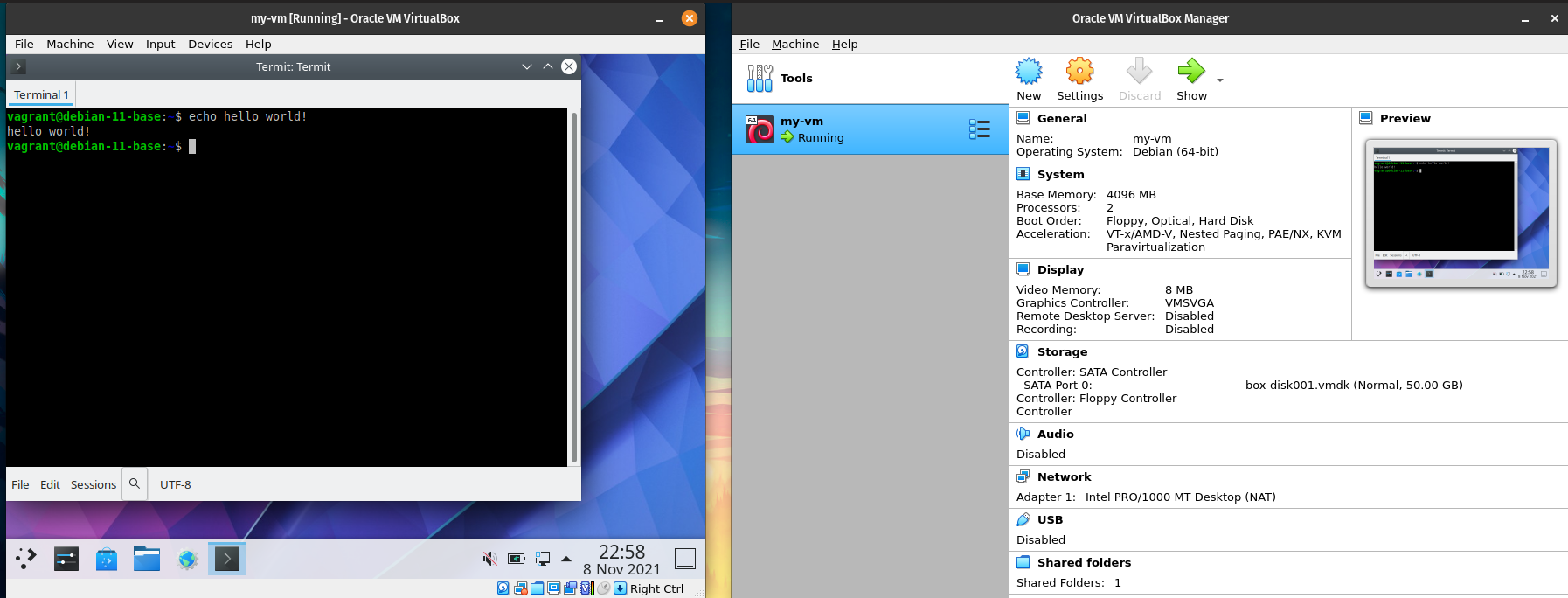This screenshot has width=1568, height=598.
Task: Open Termit File menu at bottom
Action: coord(20,484)
